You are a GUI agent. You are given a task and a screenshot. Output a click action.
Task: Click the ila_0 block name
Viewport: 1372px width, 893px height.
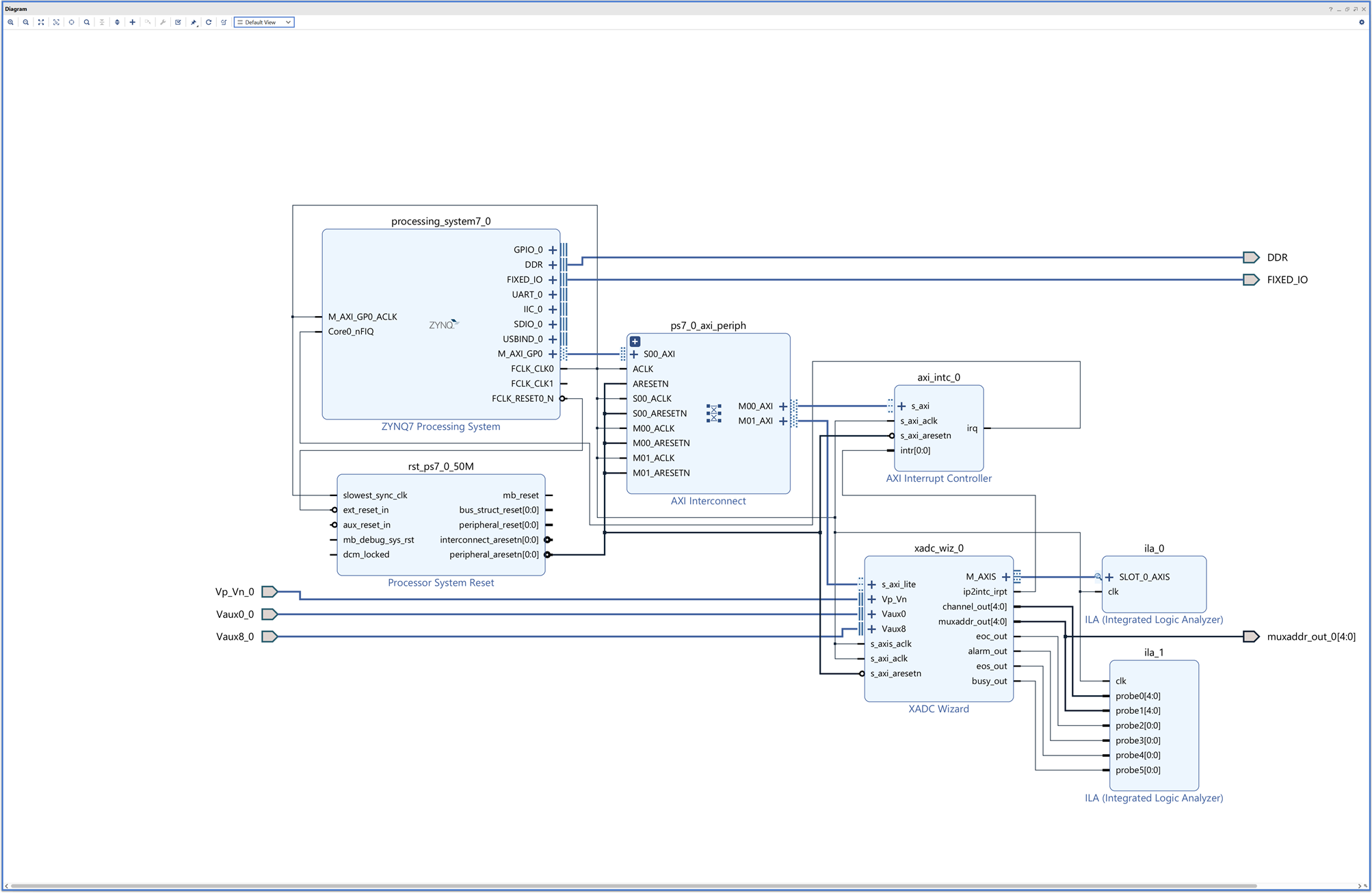pyautogui.click(x=1154, y=548)
